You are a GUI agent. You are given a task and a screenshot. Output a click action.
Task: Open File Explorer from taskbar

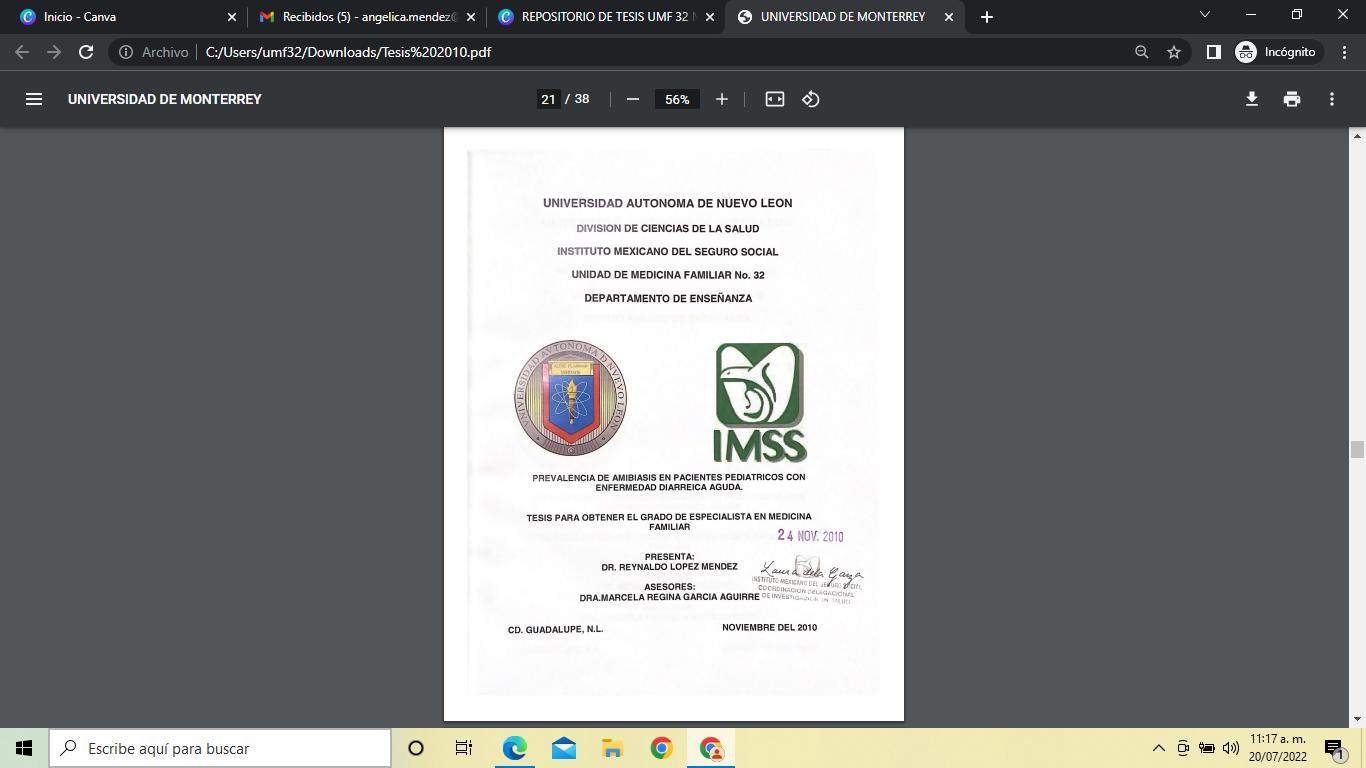(x=612, y=748)
